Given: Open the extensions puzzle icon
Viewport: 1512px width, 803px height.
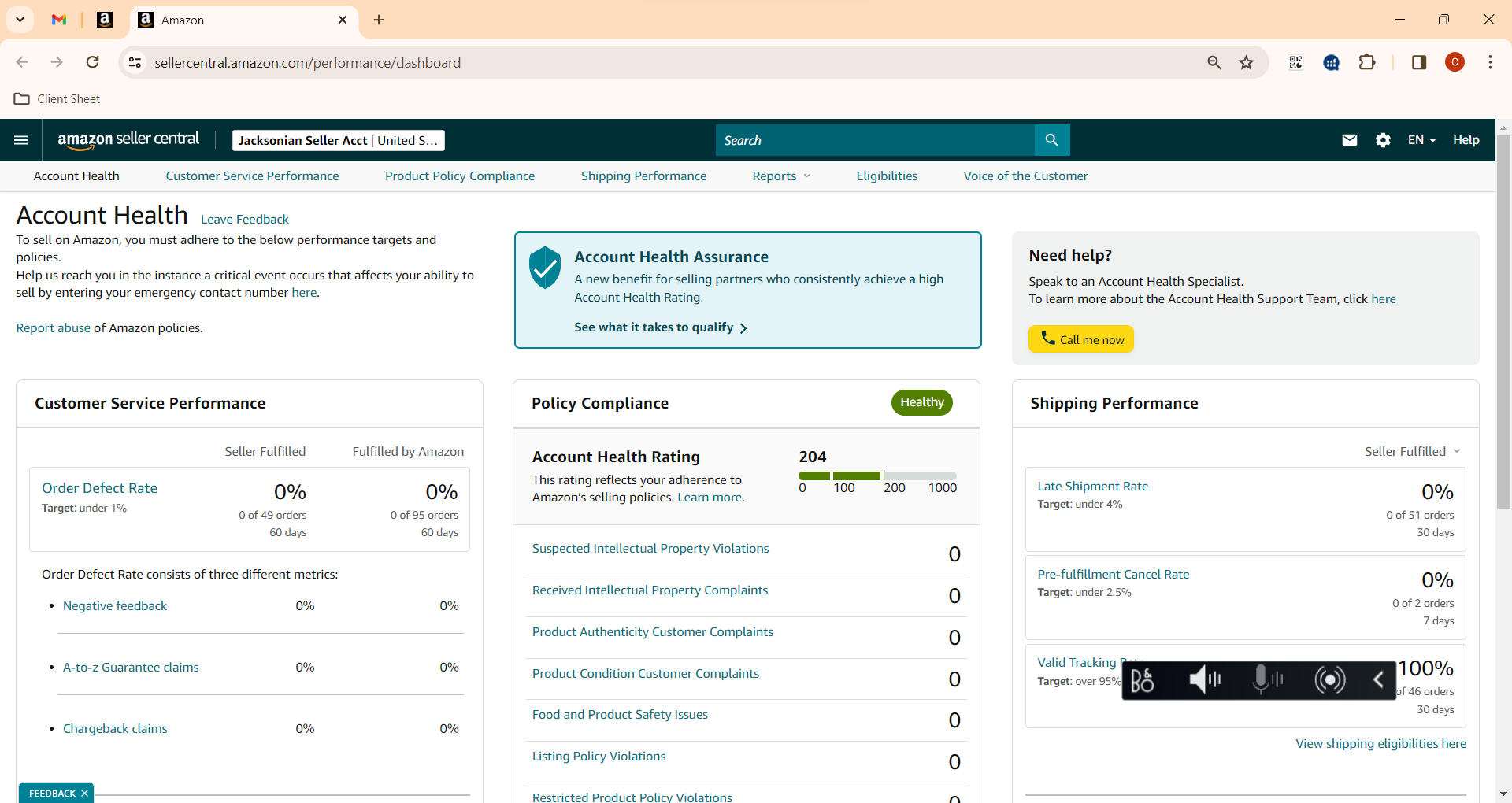Looking at the screenshot, I should [x=1368, y=62].
